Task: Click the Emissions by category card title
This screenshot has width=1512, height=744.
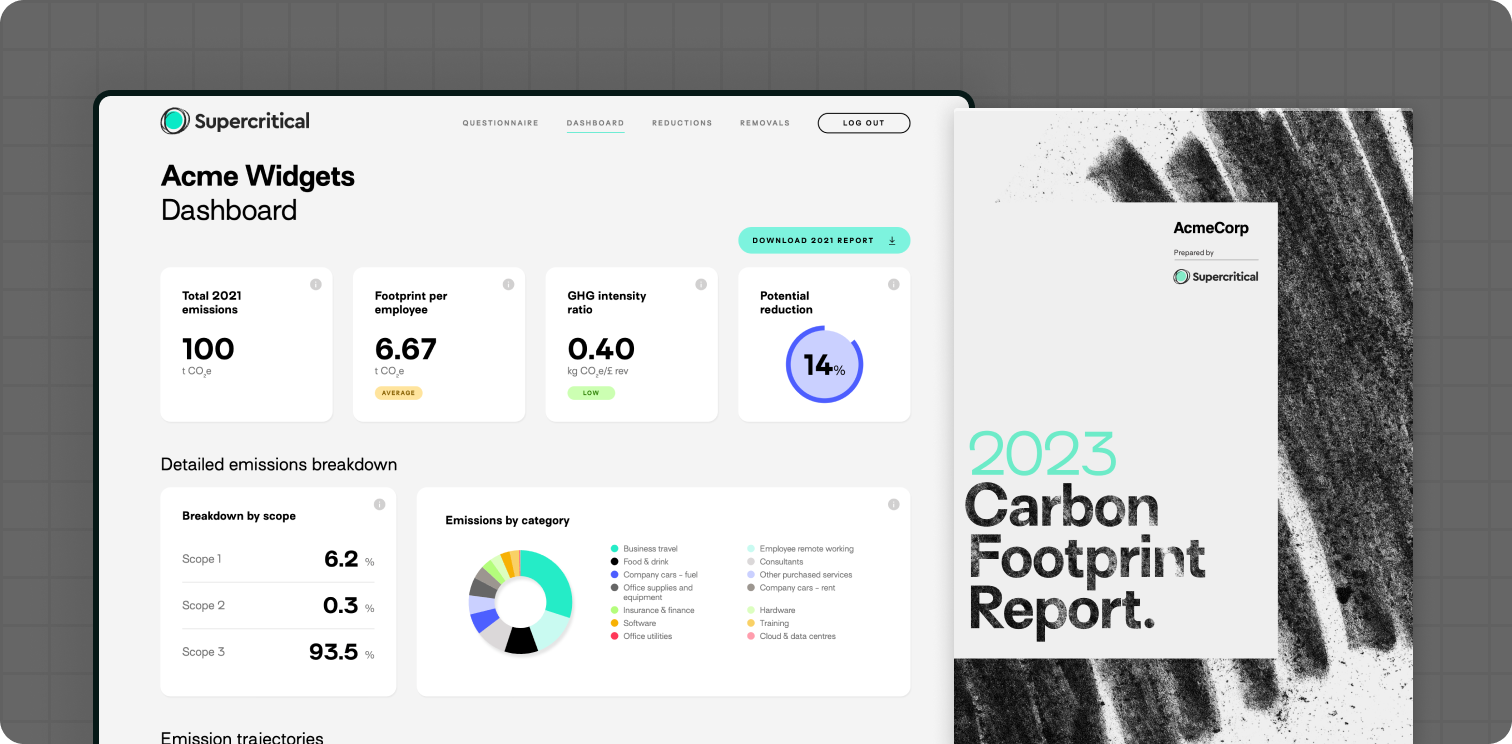Action: [x=507, y=520]
